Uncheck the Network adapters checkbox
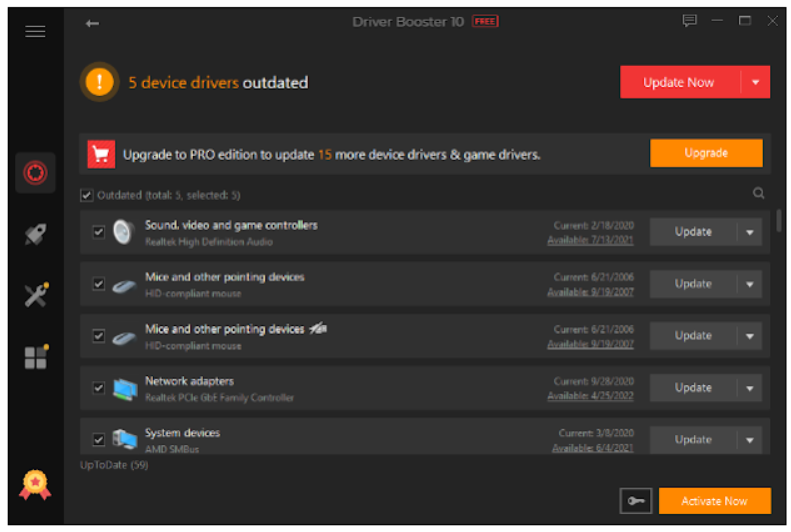This screenshot has height=532, width=791. (98, 388)
